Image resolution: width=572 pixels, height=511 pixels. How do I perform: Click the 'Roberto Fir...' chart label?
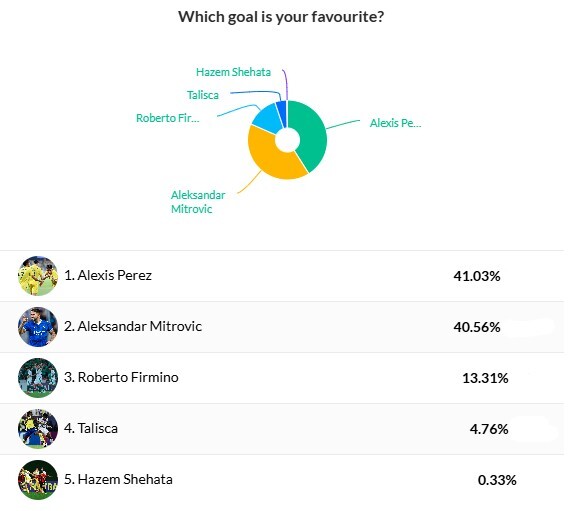click(x=167, y=118)
